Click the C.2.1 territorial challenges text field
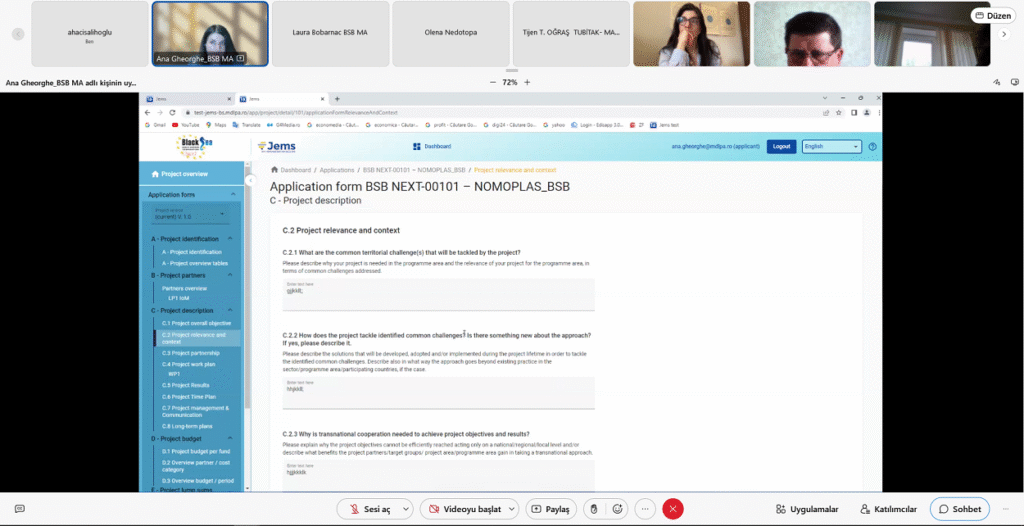 pyautogui.click(x=438, y=294)
